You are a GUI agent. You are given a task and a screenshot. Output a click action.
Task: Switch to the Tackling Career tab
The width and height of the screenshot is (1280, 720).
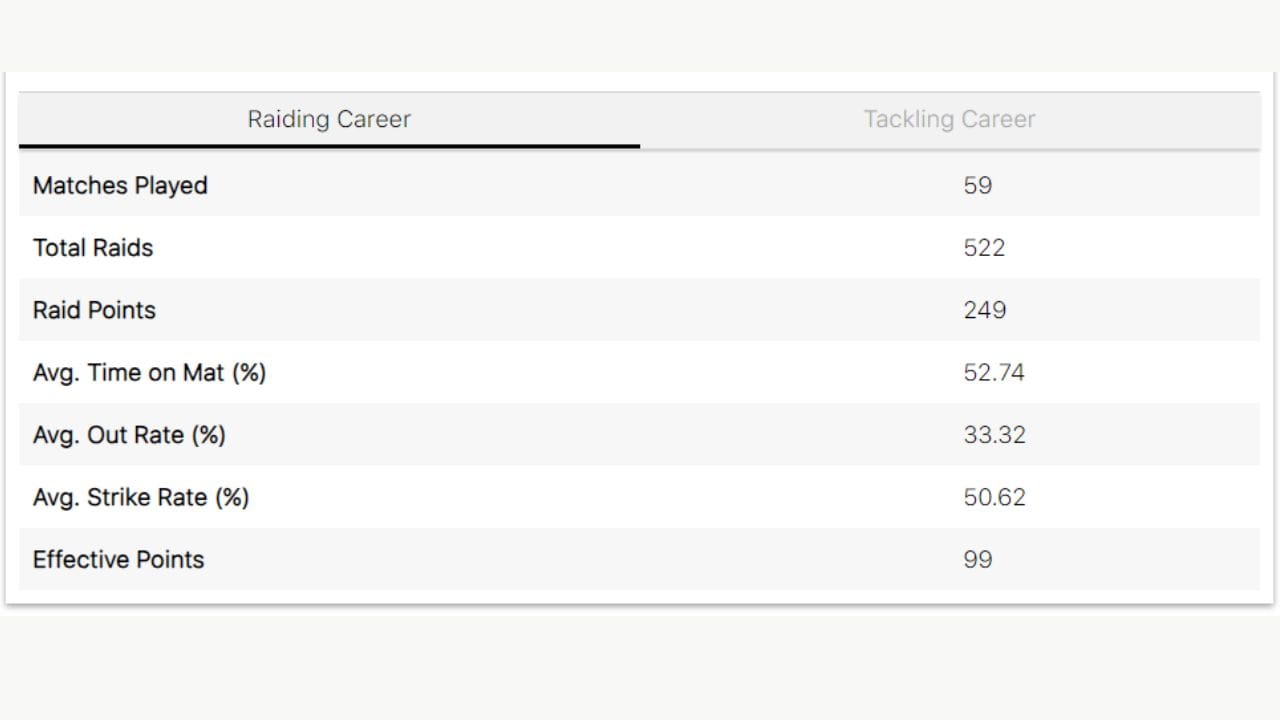(x=949, y=119)
